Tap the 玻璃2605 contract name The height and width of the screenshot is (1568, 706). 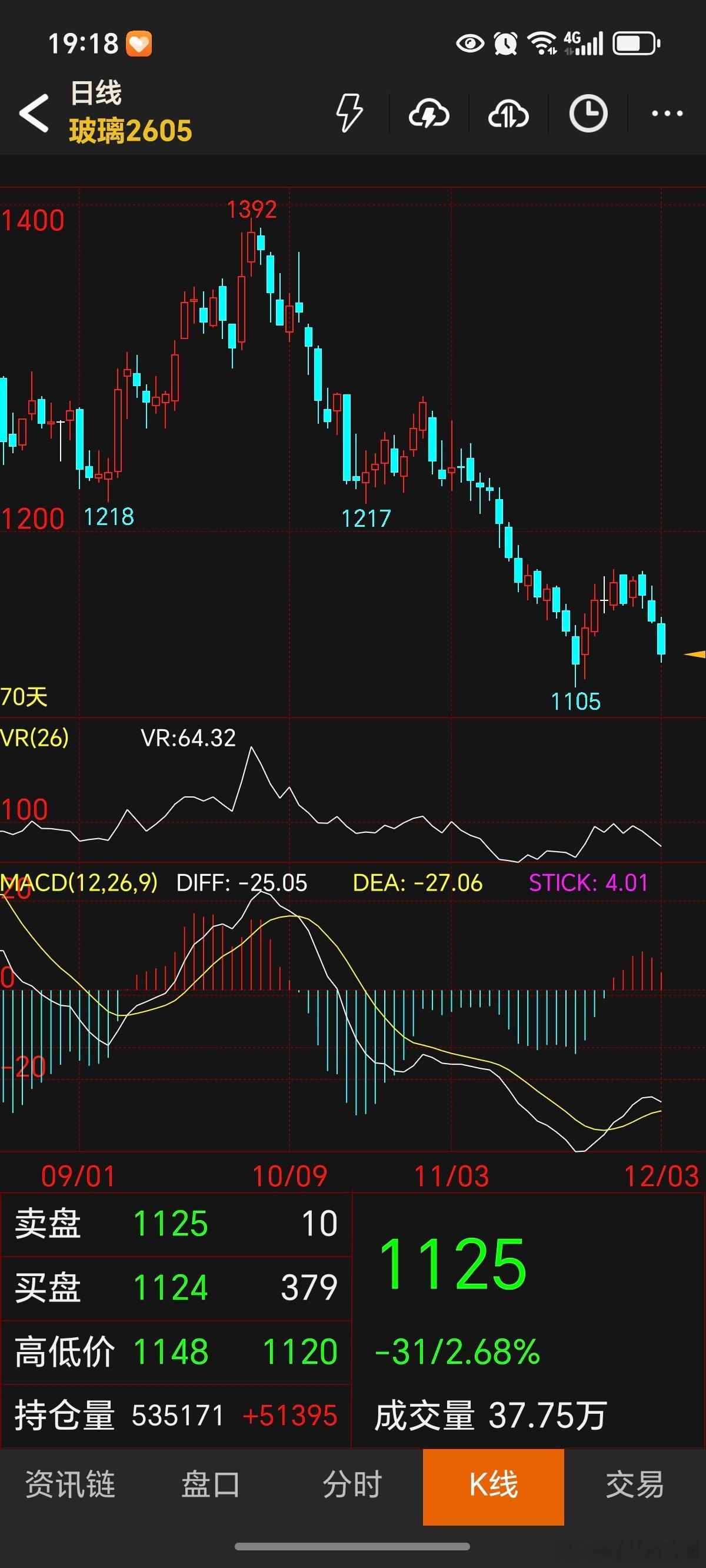point(130,131)
